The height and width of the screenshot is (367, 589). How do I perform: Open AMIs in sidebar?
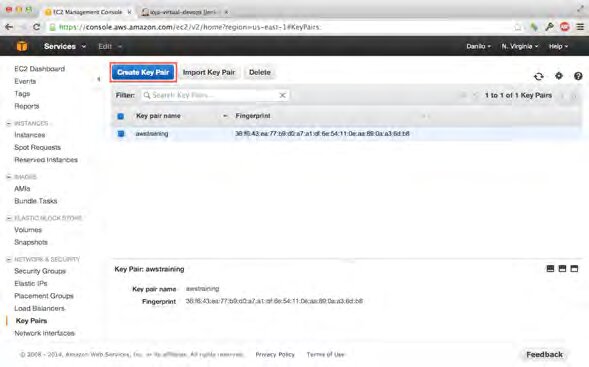coord(22,189)
